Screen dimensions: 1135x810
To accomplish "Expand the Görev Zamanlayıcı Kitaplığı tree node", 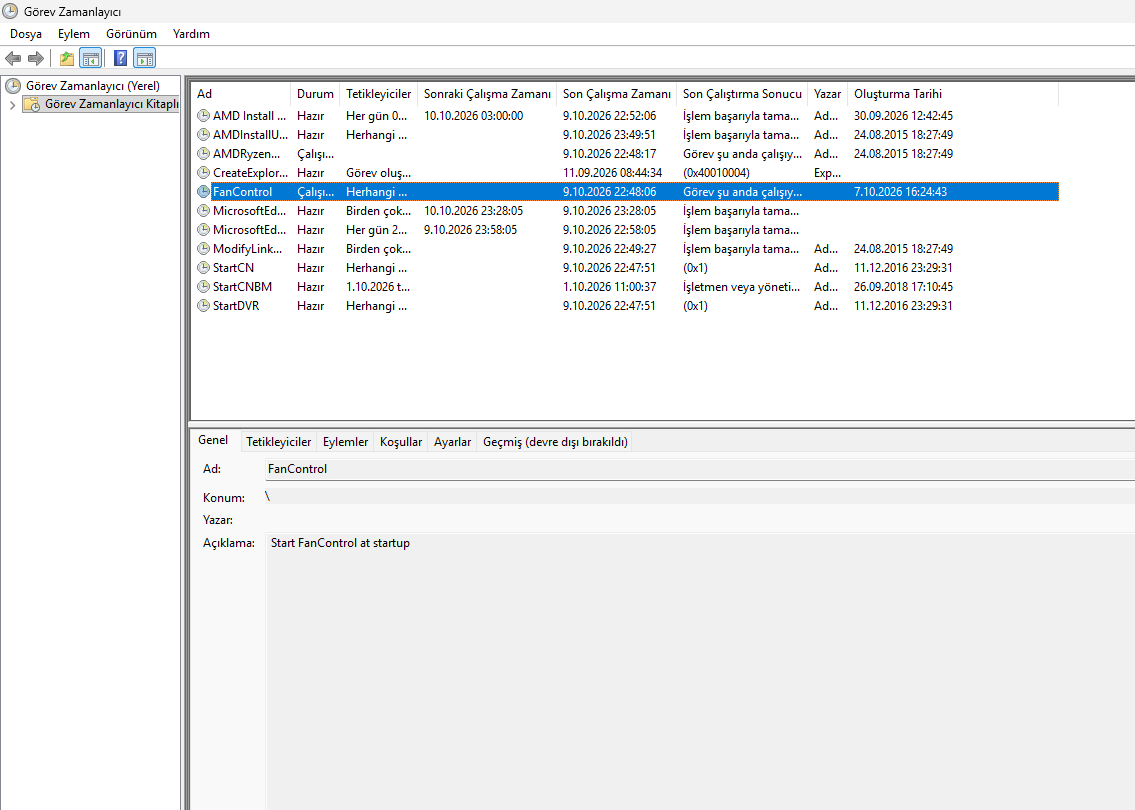I will (x=12, y=105).
